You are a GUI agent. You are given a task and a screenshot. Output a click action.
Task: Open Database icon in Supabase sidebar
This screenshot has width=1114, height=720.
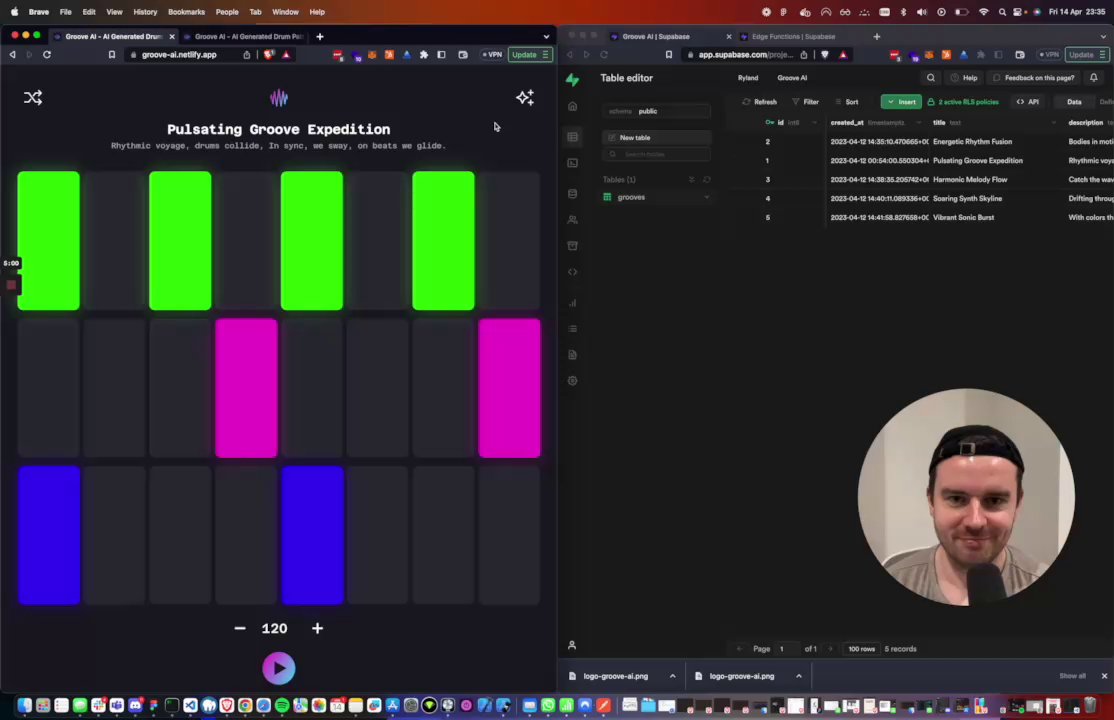tap(573, 193)
